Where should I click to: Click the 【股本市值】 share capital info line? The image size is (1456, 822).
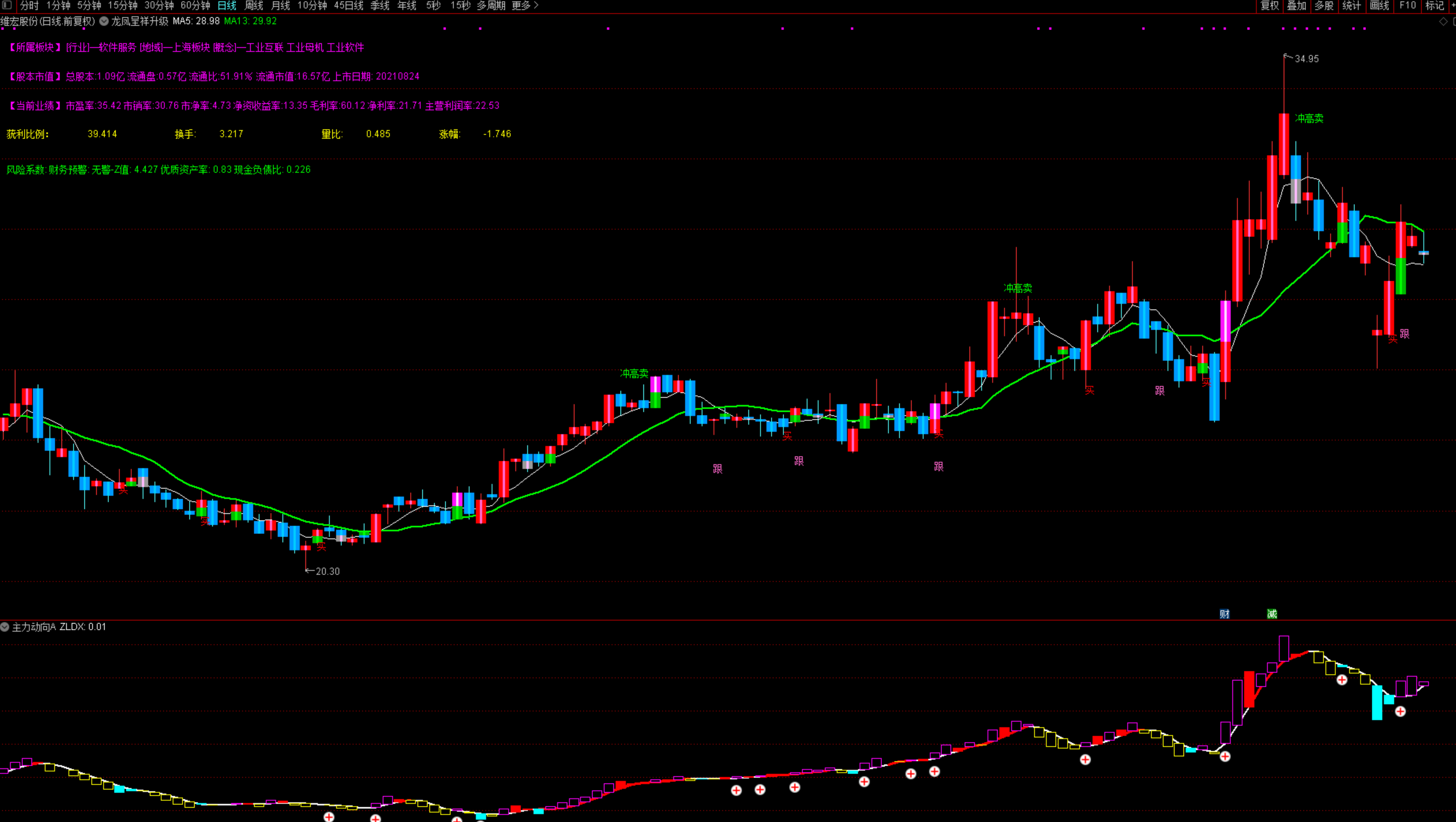[213, 76]
